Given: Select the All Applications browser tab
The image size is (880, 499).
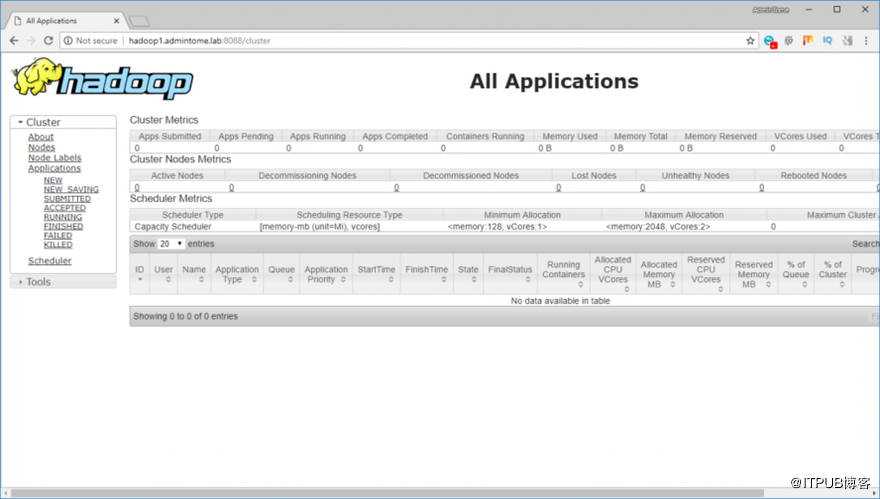Looking at the screenshot, I should [63, 21].
